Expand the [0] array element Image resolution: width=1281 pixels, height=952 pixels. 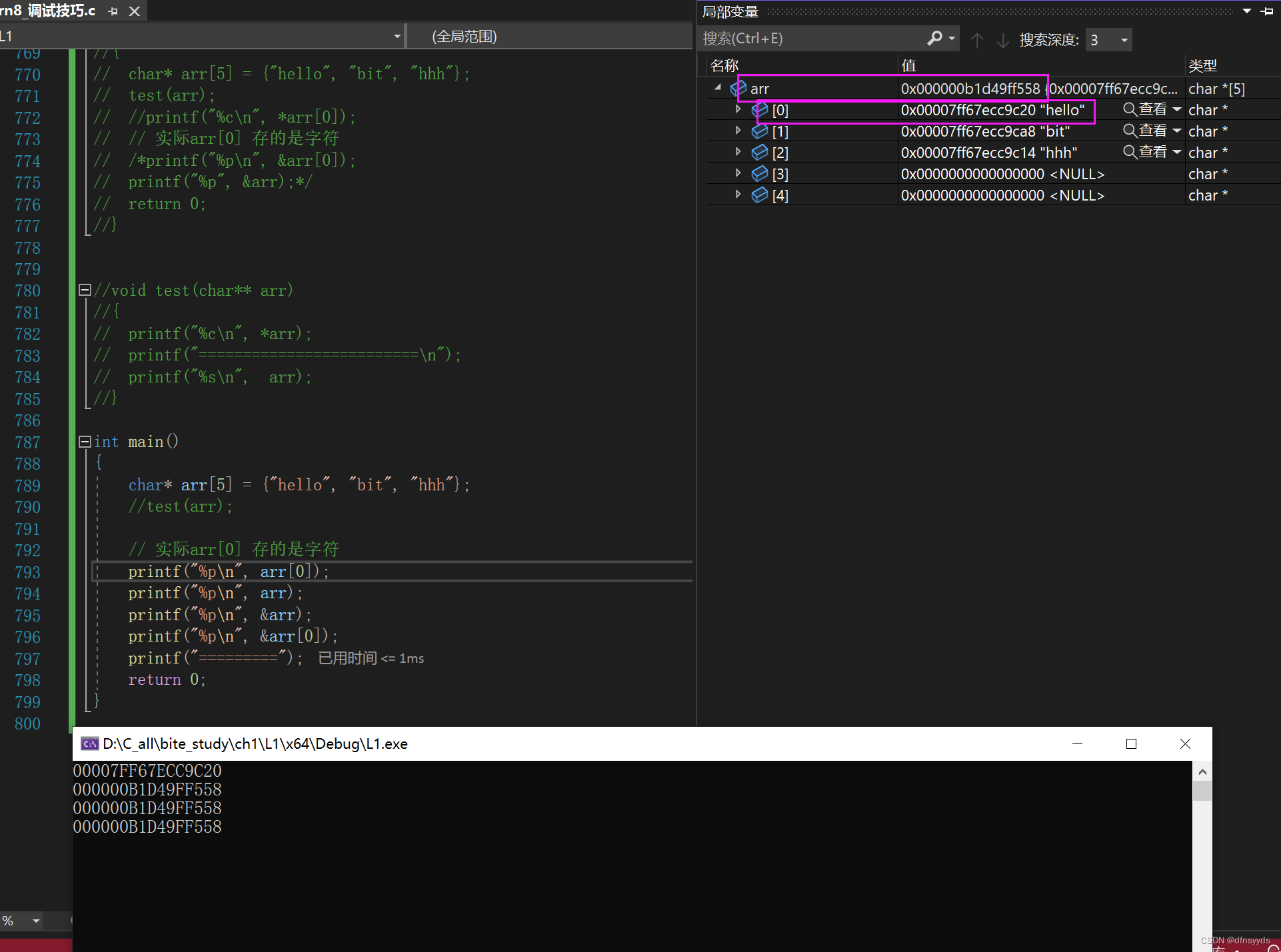click(738, 109)
